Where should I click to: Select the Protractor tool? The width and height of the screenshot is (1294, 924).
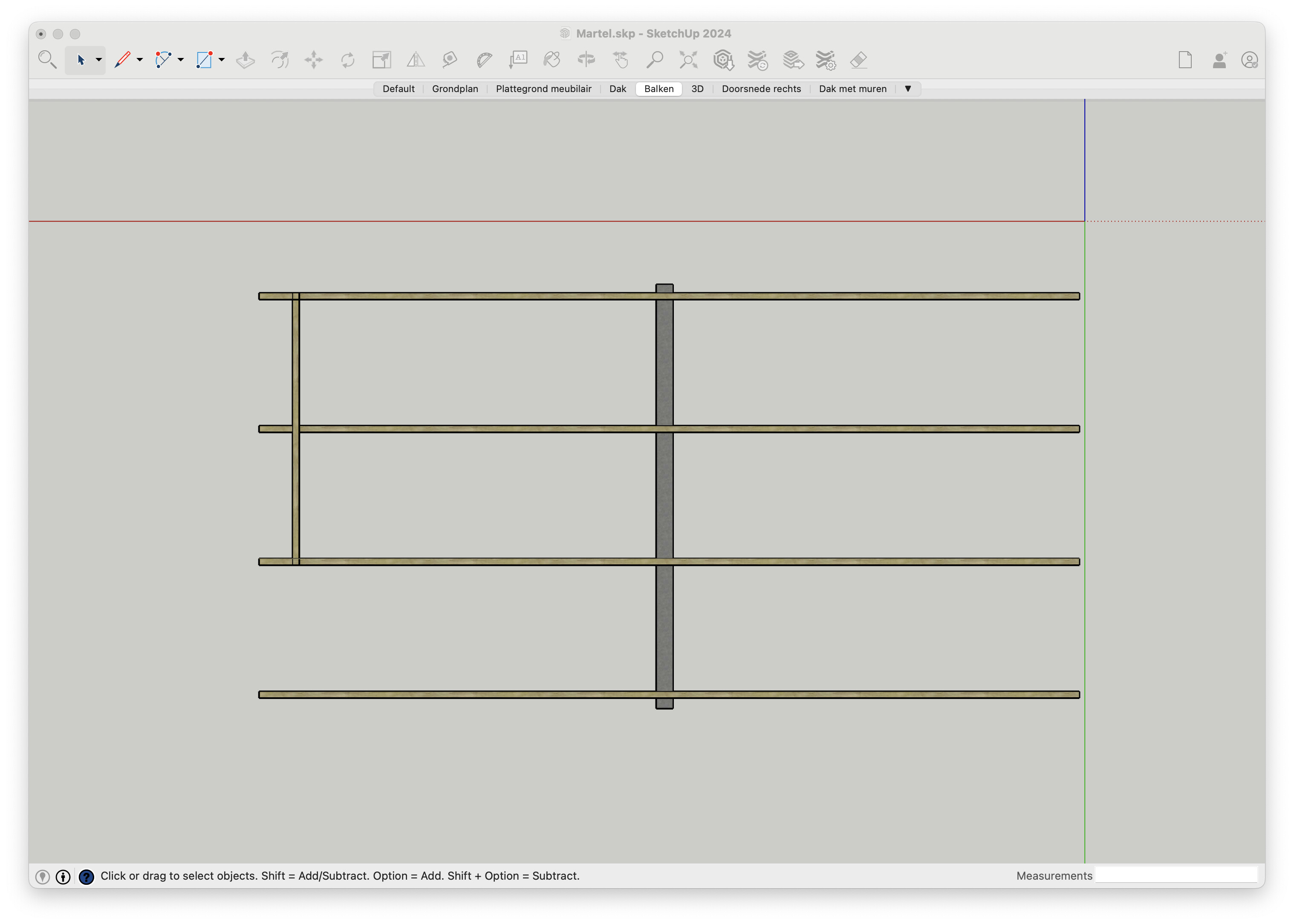tap(484, 60)
